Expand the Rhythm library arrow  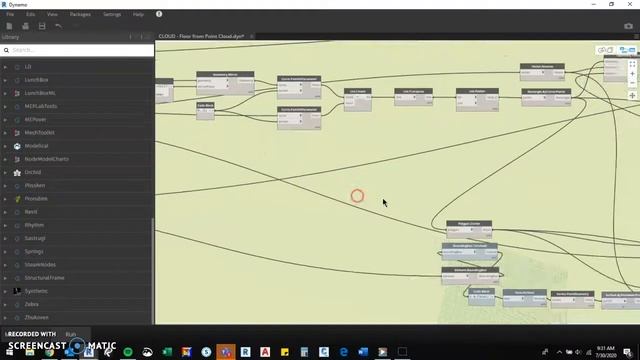(5, 225)
